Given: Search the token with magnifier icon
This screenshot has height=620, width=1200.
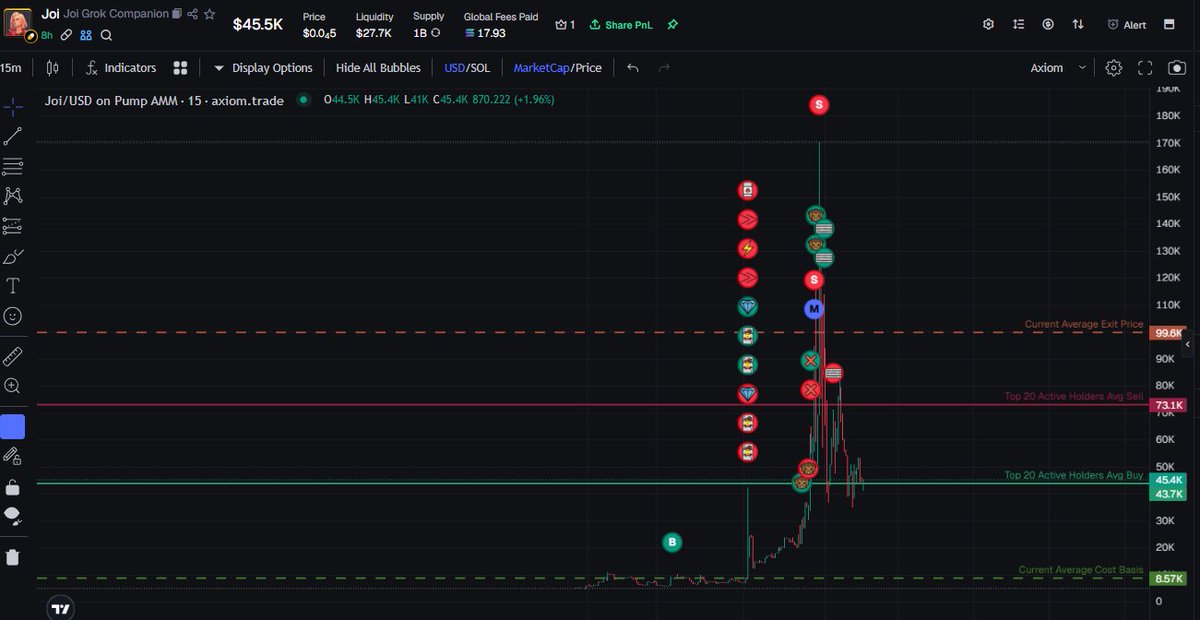Looking at the screenshot, I should pyautogui.click(x=106, y=35).
